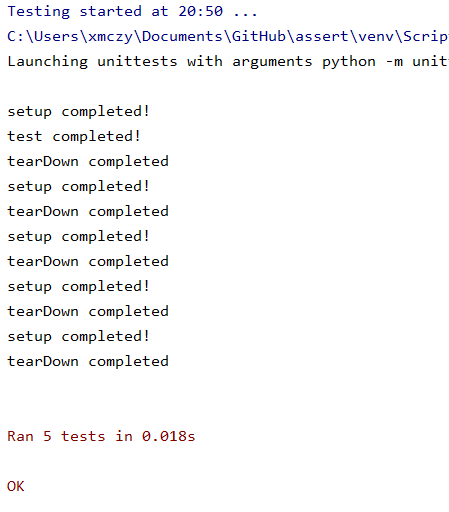Select the third 'setup completed!' line
Image resolution: width=449 pixels, height=512 pixels.
pyautogui.click(x=78, y=237)
